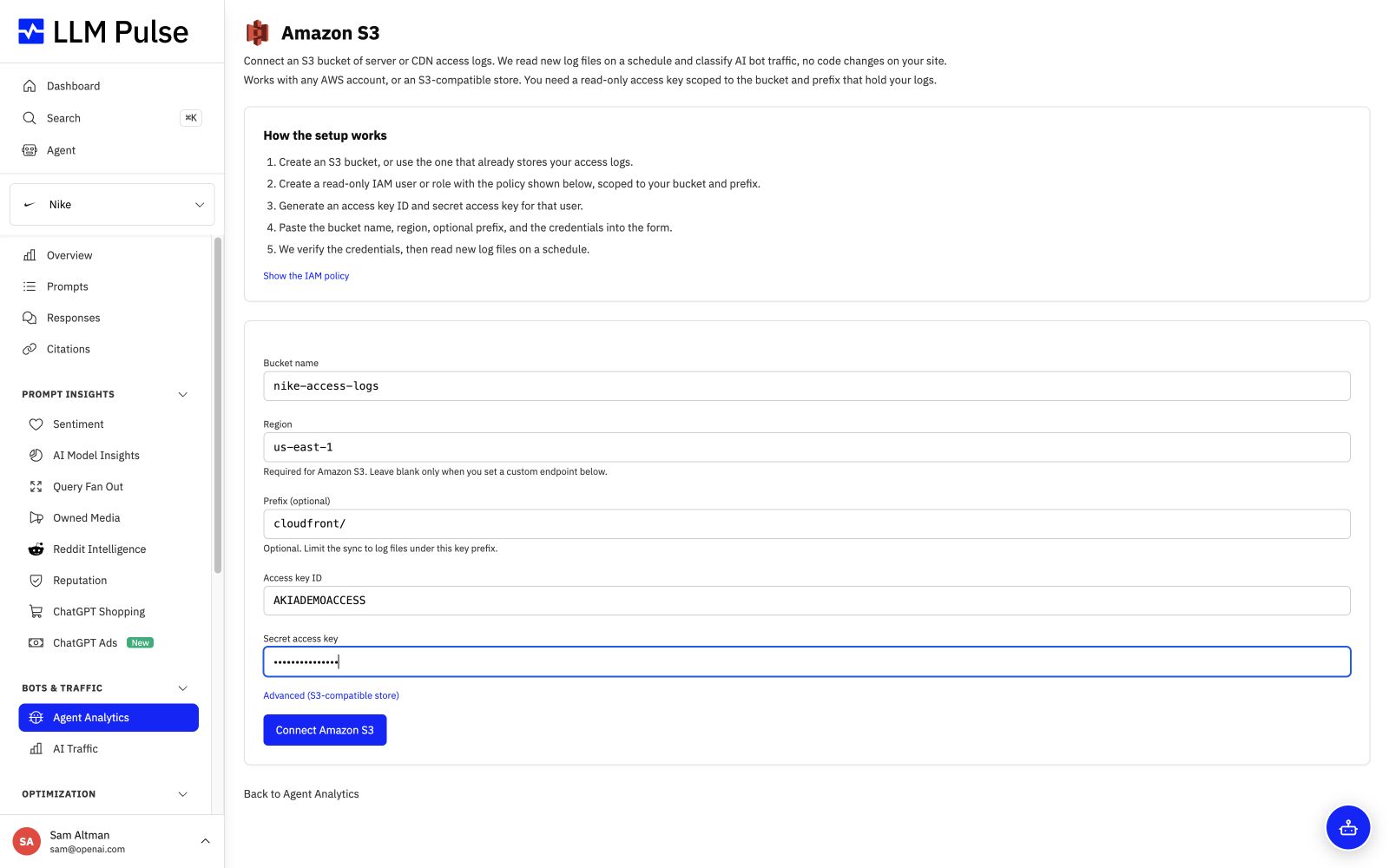
Task: Expand the Sam Altman account menu chevron
Action: pyautogui.click(x=206, y=841)
